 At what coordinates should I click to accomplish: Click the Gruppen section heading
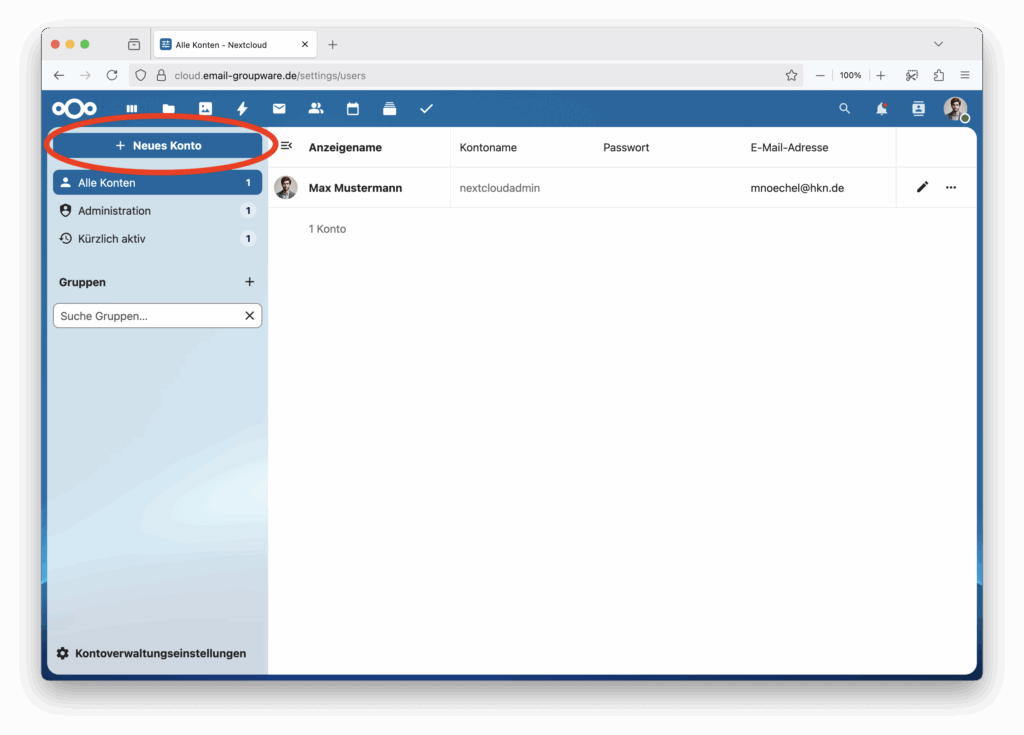pos(82,282)
